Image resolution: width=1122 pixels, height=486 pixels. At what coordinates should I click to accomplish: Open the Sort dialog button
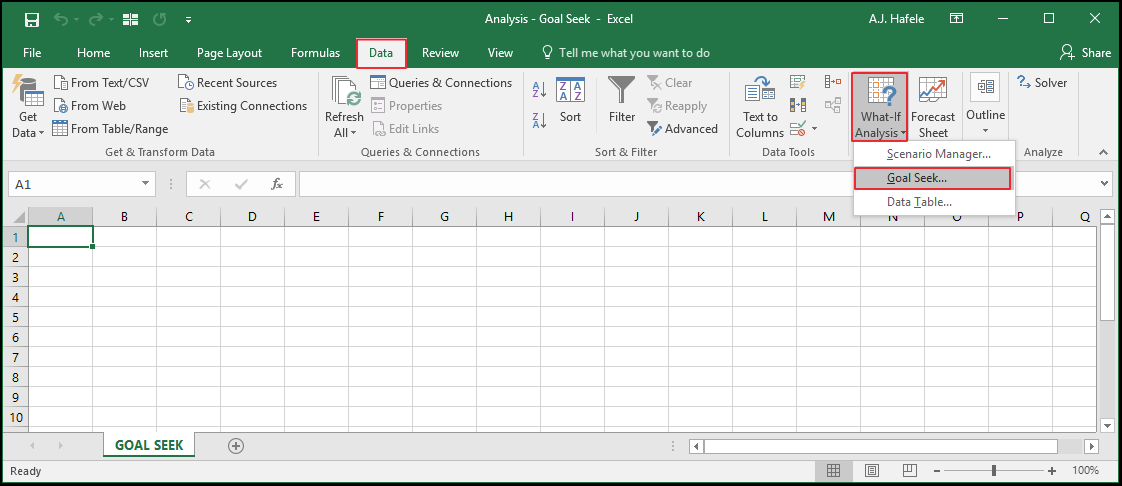(570, 100)
